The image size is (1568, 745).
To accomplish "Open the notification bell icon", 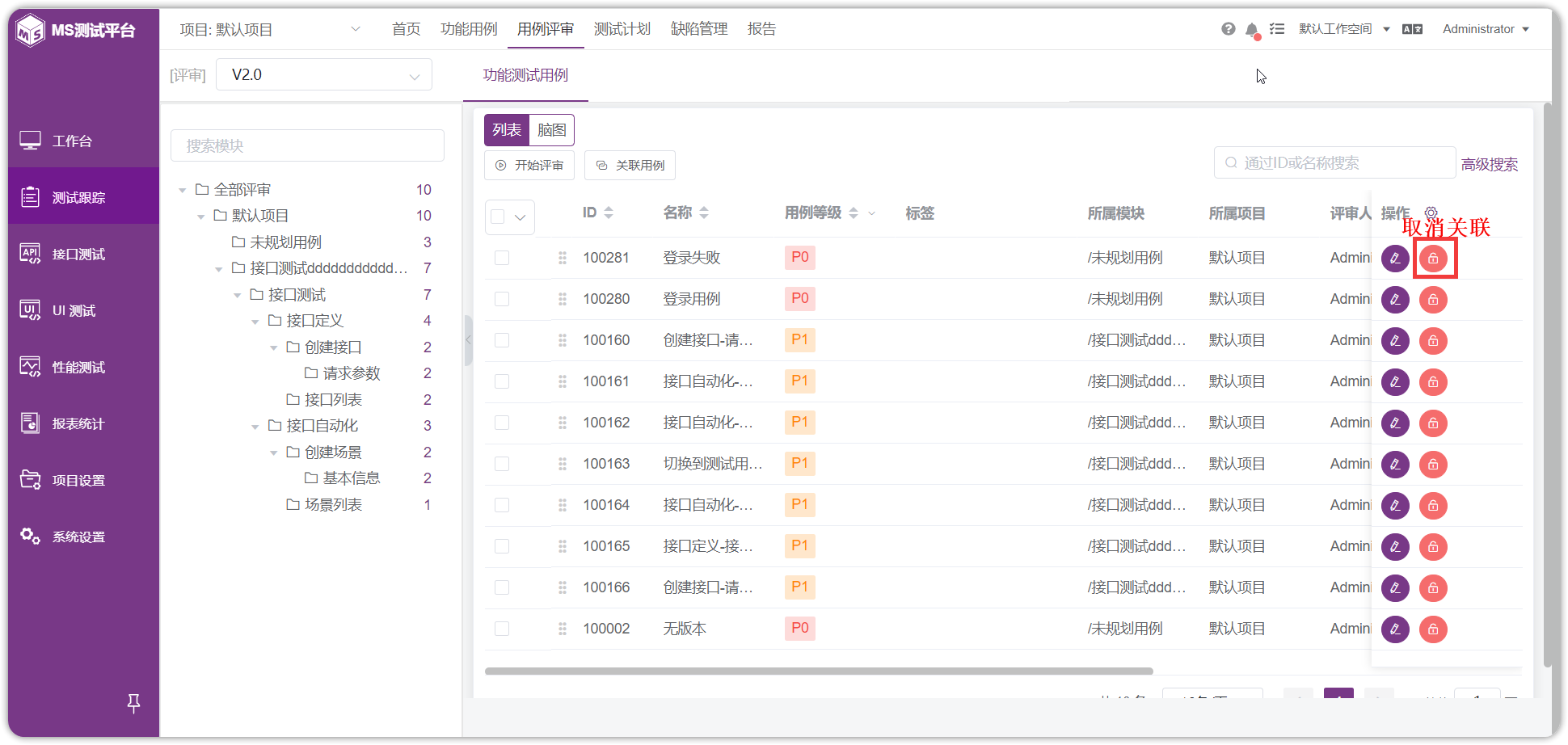I will [x=1252, y=30].
